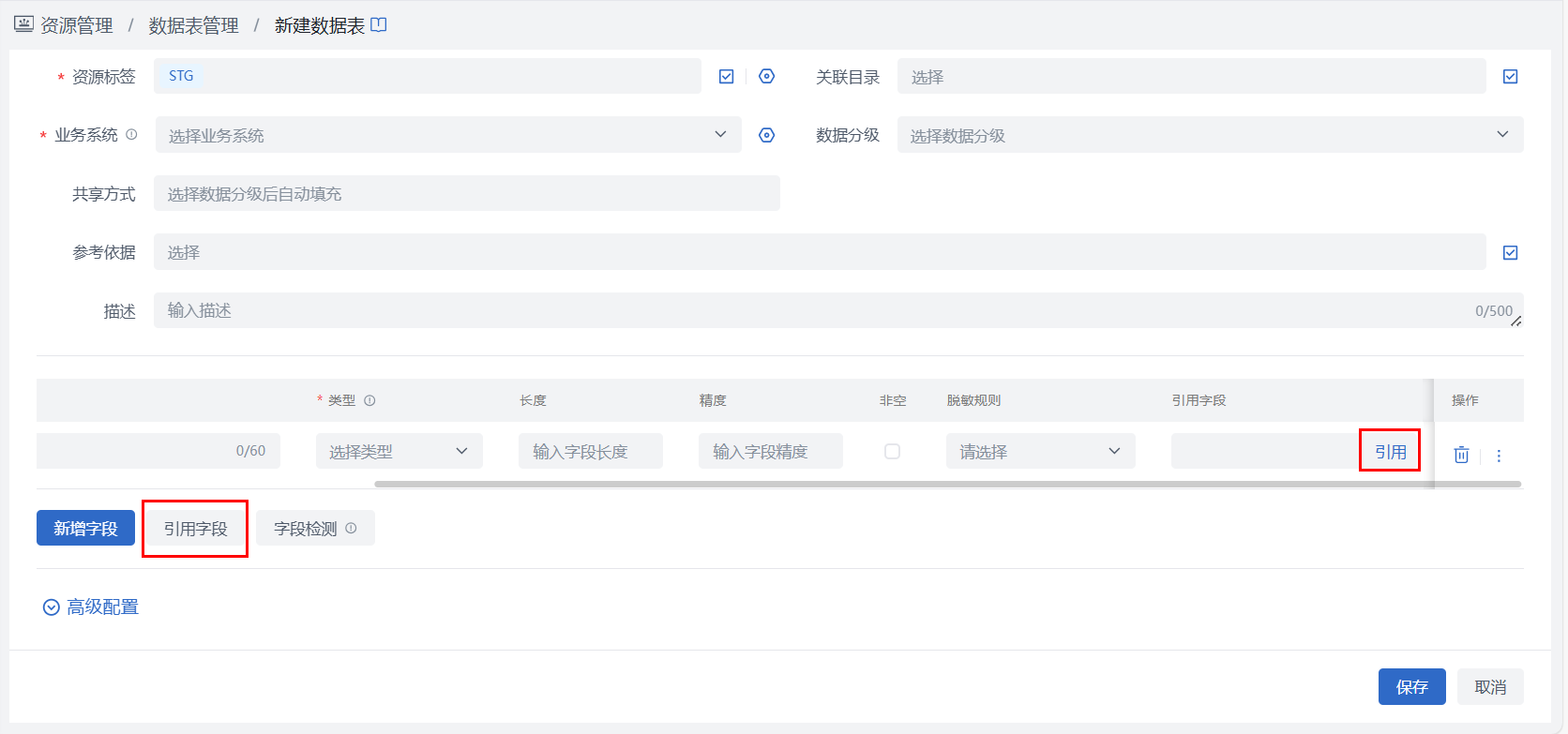Click the 长度 column header
The image size is (1568, 734).
[533, 400]
